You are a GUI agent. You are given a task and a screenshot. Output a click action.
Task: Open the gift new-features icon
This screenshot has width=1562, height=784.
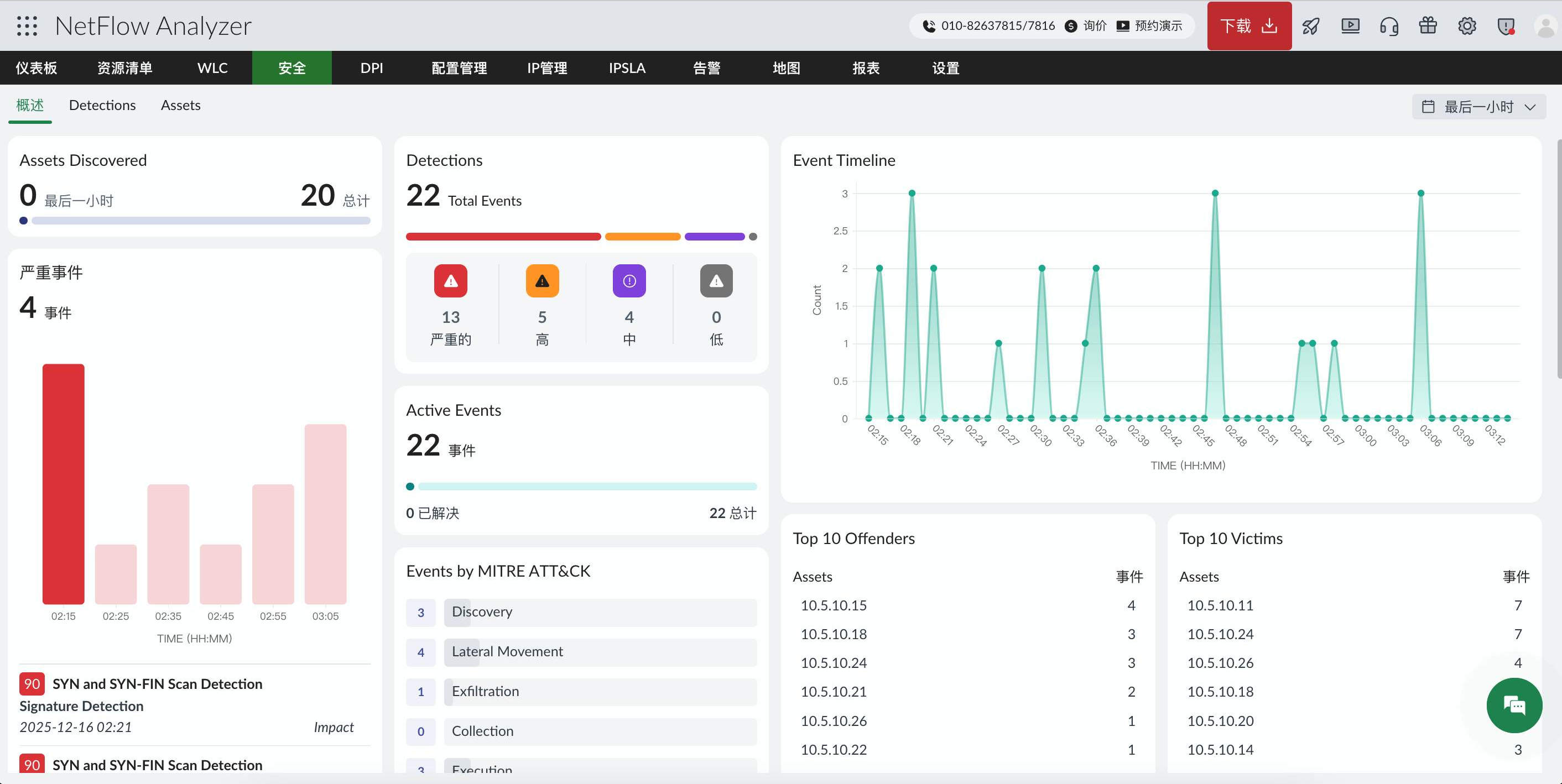pos(1428,25)
